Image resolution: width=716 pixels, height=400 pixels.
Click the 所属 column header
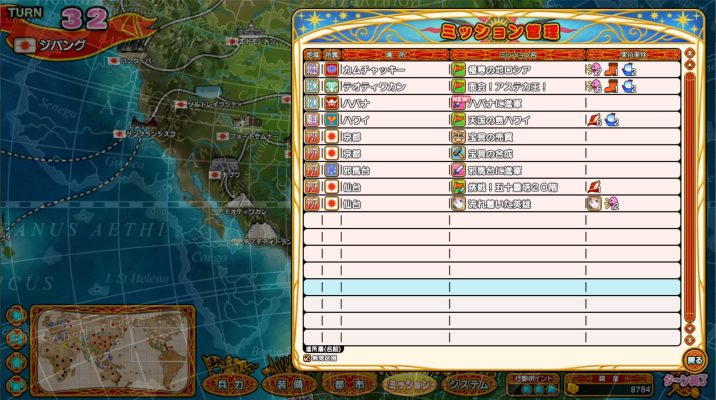[x=332, y=55]
